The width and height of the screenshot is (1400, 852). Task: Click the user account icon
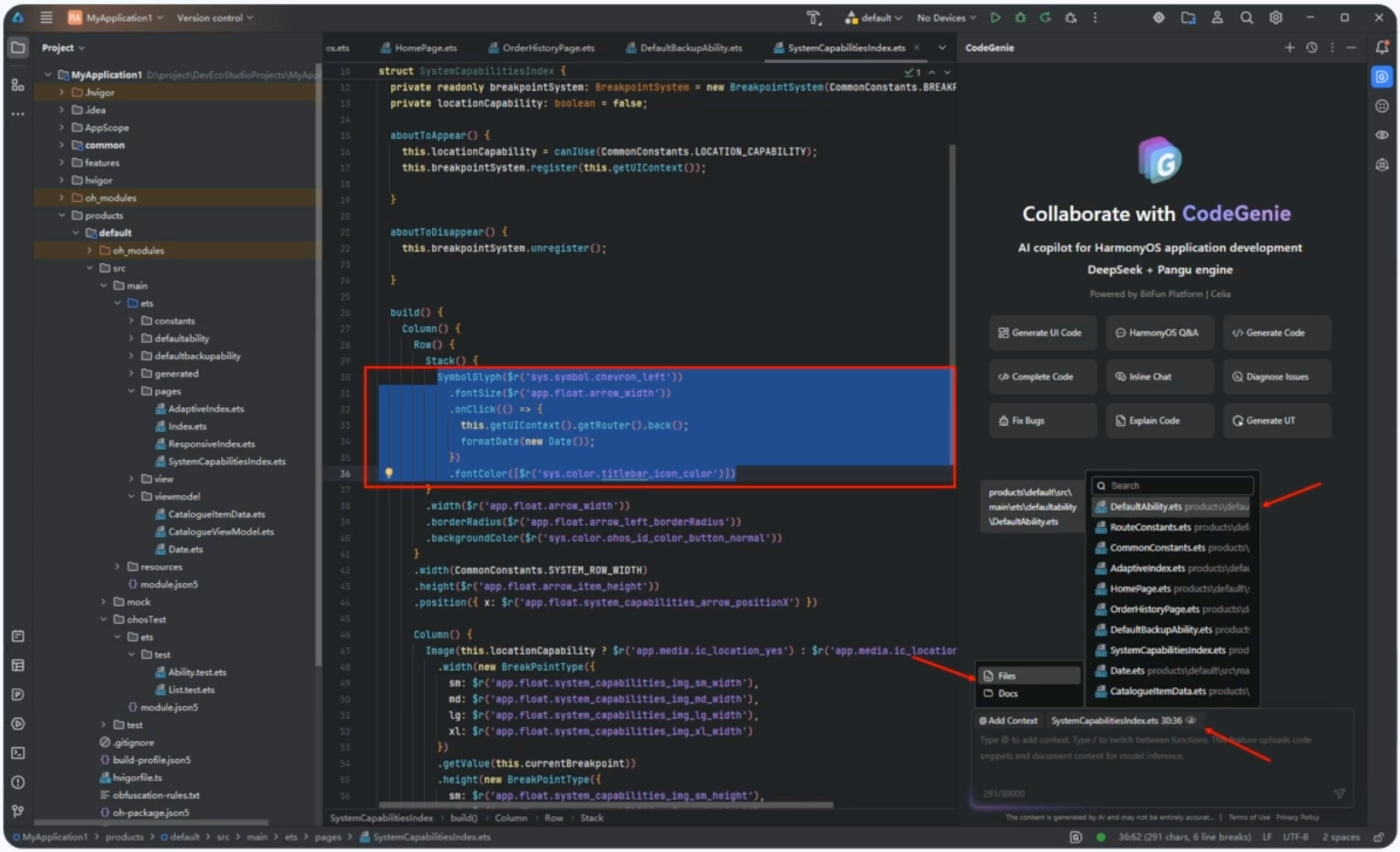(1217, 18)
